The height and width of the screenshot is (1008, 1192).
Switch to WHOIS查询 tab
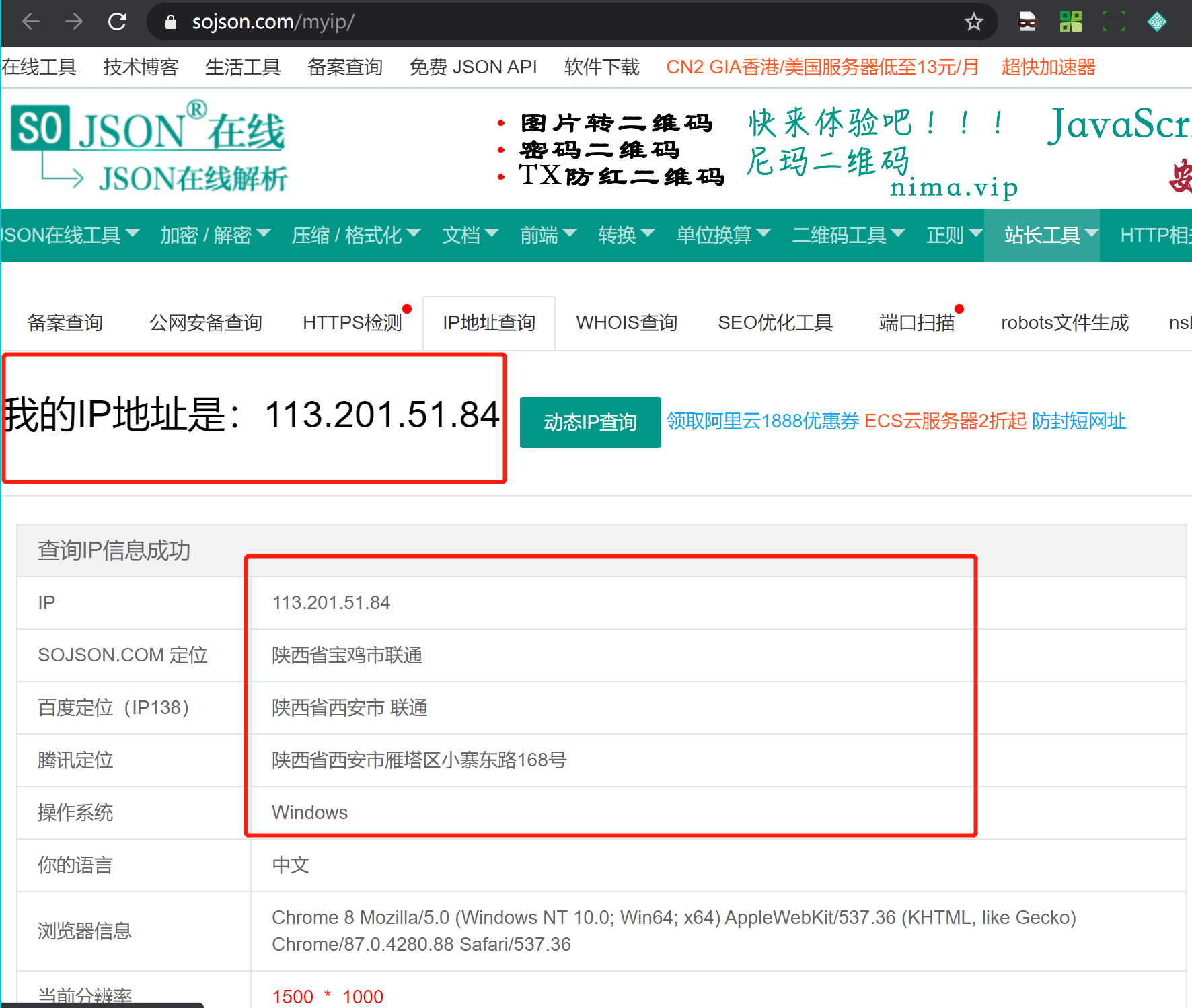coord(626,323)
